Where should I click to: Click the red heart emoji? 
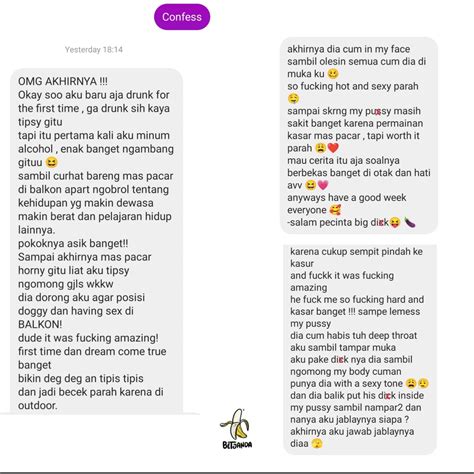pos(333,148)
